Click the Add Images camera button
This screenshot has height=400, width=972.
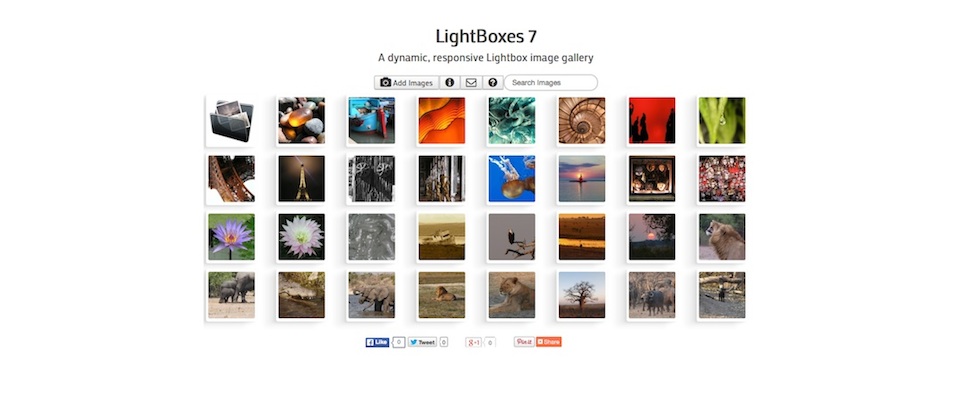(407, 82)
